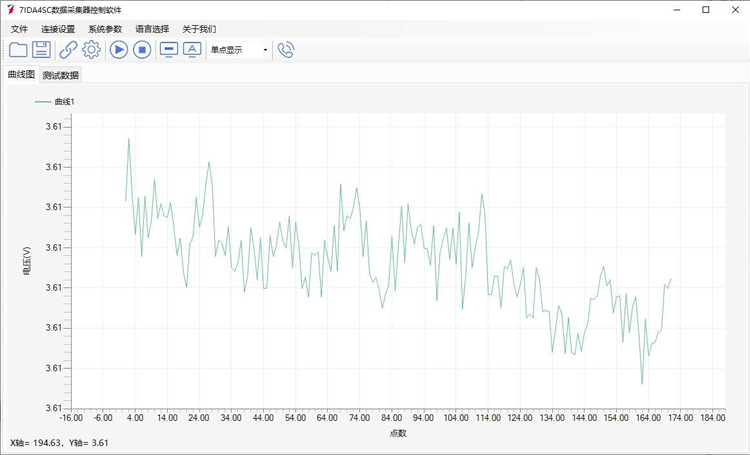Start acquisition with the play button
Image resolution: width=750 pixels, height=455 pixels.
[x=119, y=50]
